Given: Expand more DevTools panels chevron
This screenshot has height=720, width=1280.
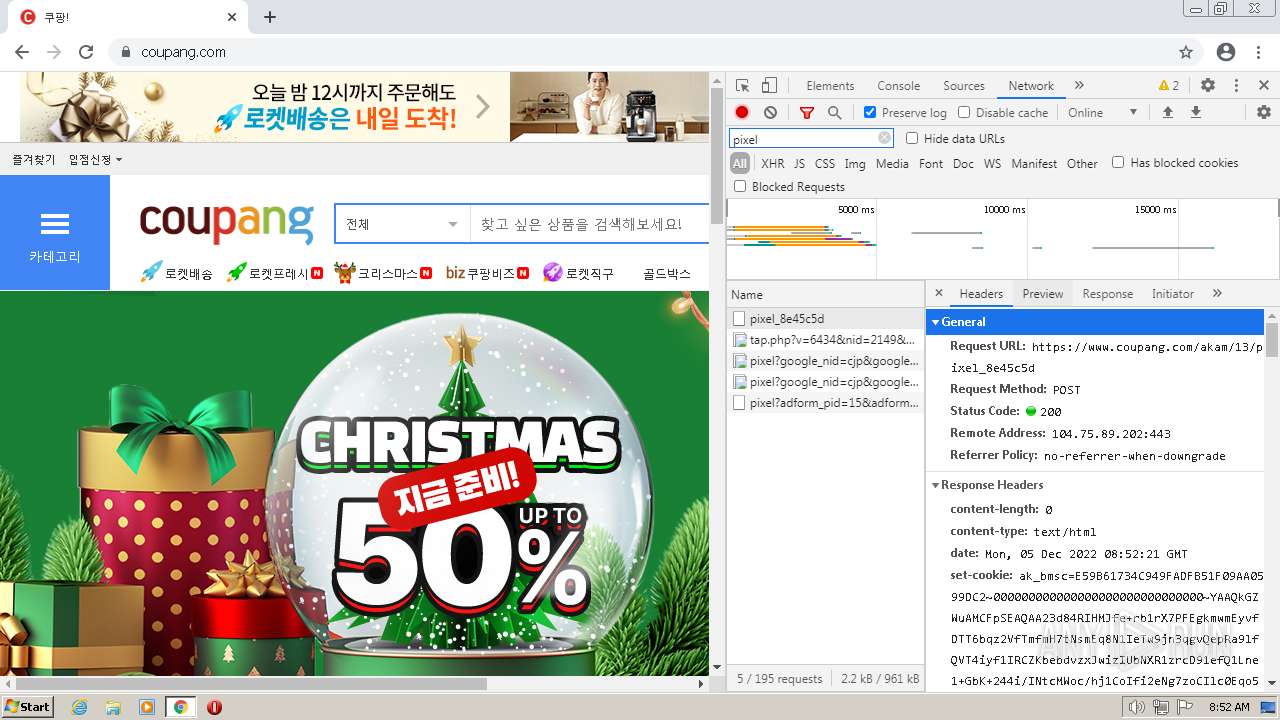Looking at the screenshot, I should 1079,86.
